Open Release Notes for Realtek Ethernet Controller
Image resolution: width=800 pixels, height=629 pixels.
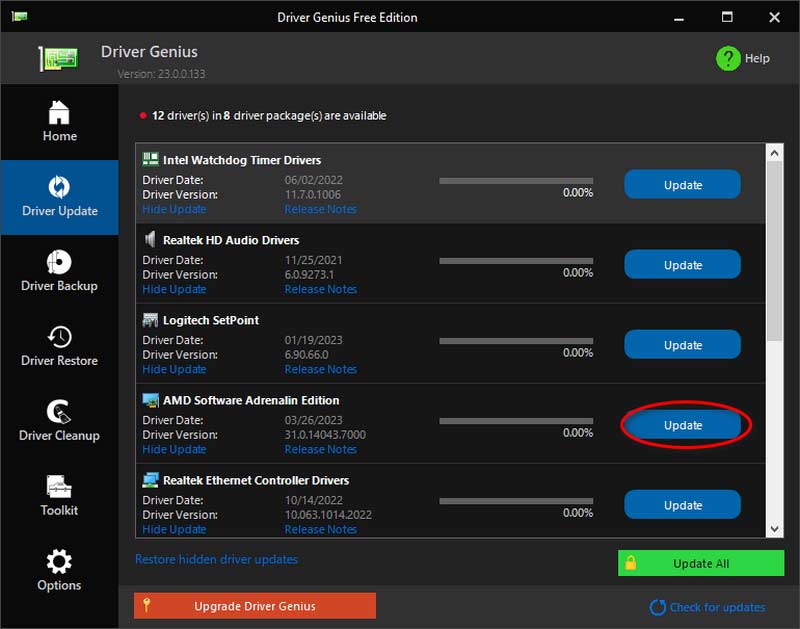[320, 530]
